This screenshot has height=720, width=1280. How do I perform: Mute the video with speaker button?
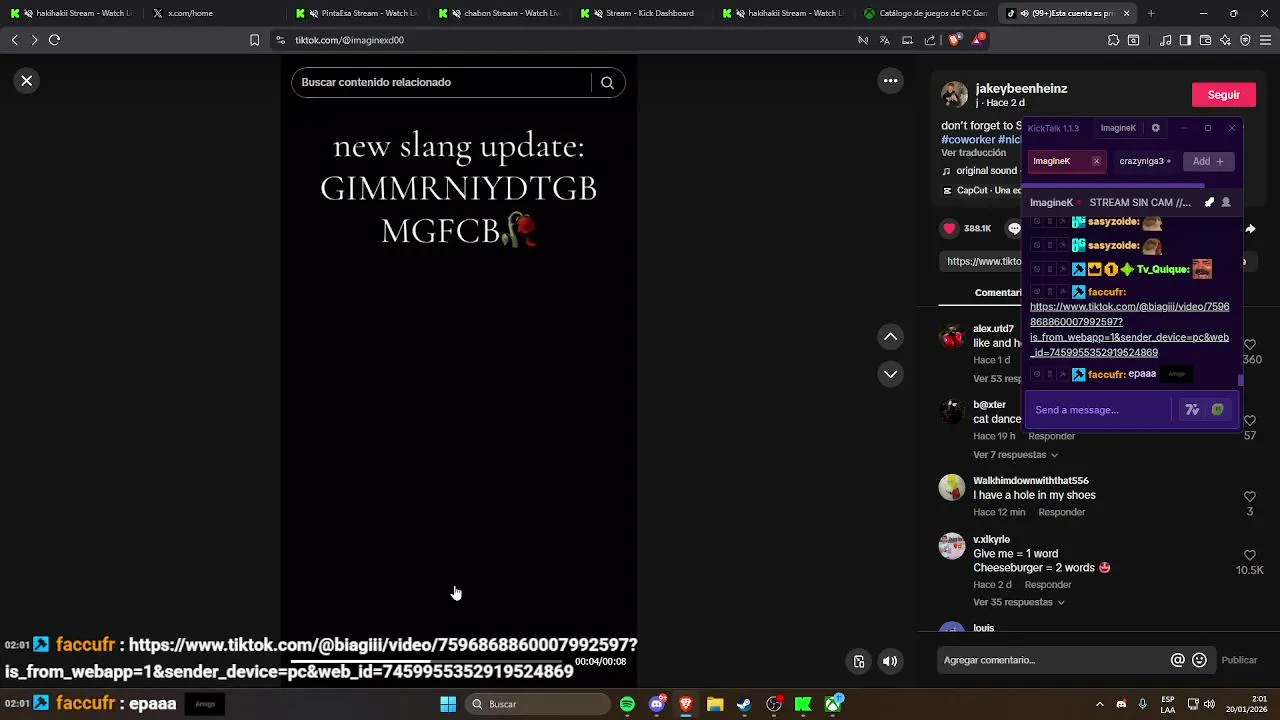[x=889, y=661]
